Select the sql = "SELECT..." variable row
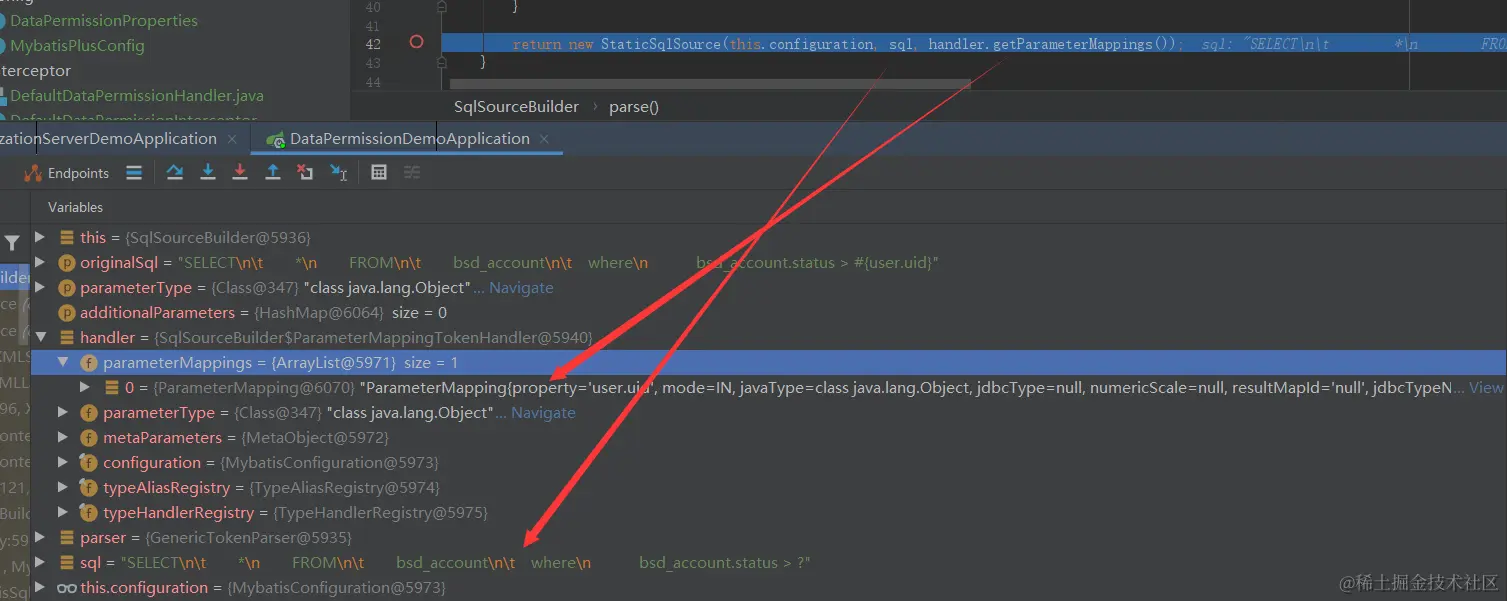1507x601 pixels. [768, 562]
